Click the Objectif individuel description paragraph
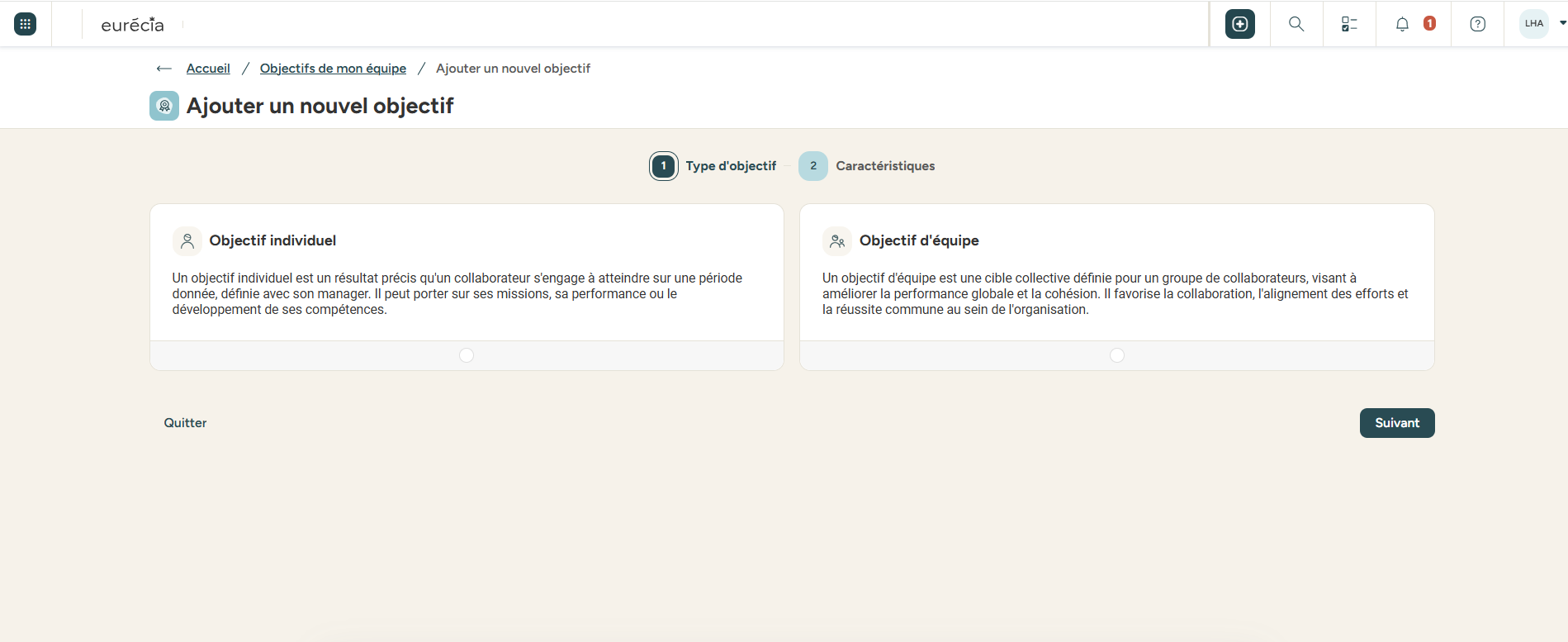 click(x=457, y=294)
